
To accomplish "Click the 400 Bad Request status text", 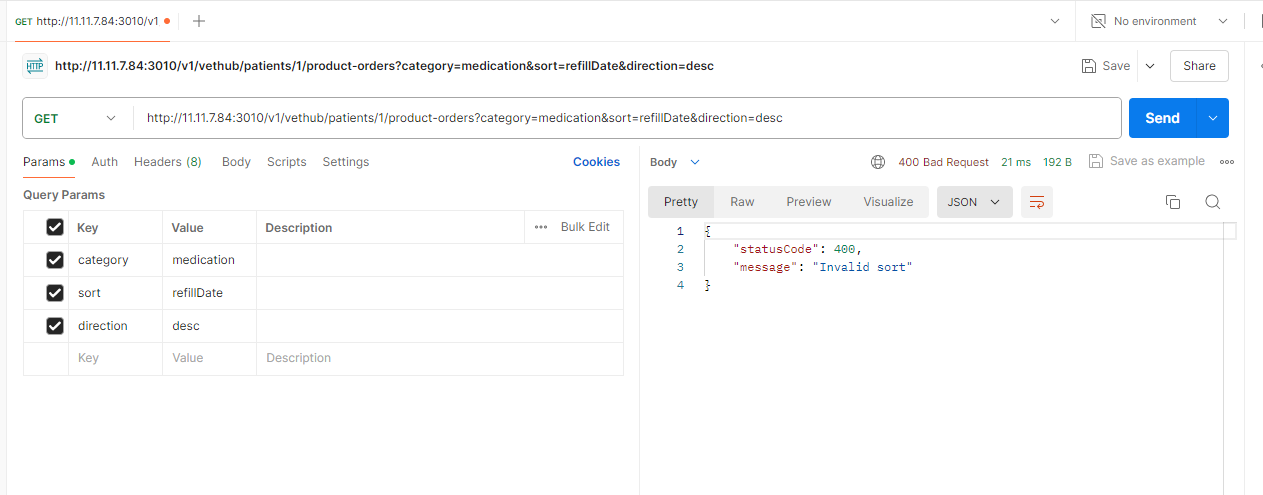I will pyautogui.click(x=943, y=162).
